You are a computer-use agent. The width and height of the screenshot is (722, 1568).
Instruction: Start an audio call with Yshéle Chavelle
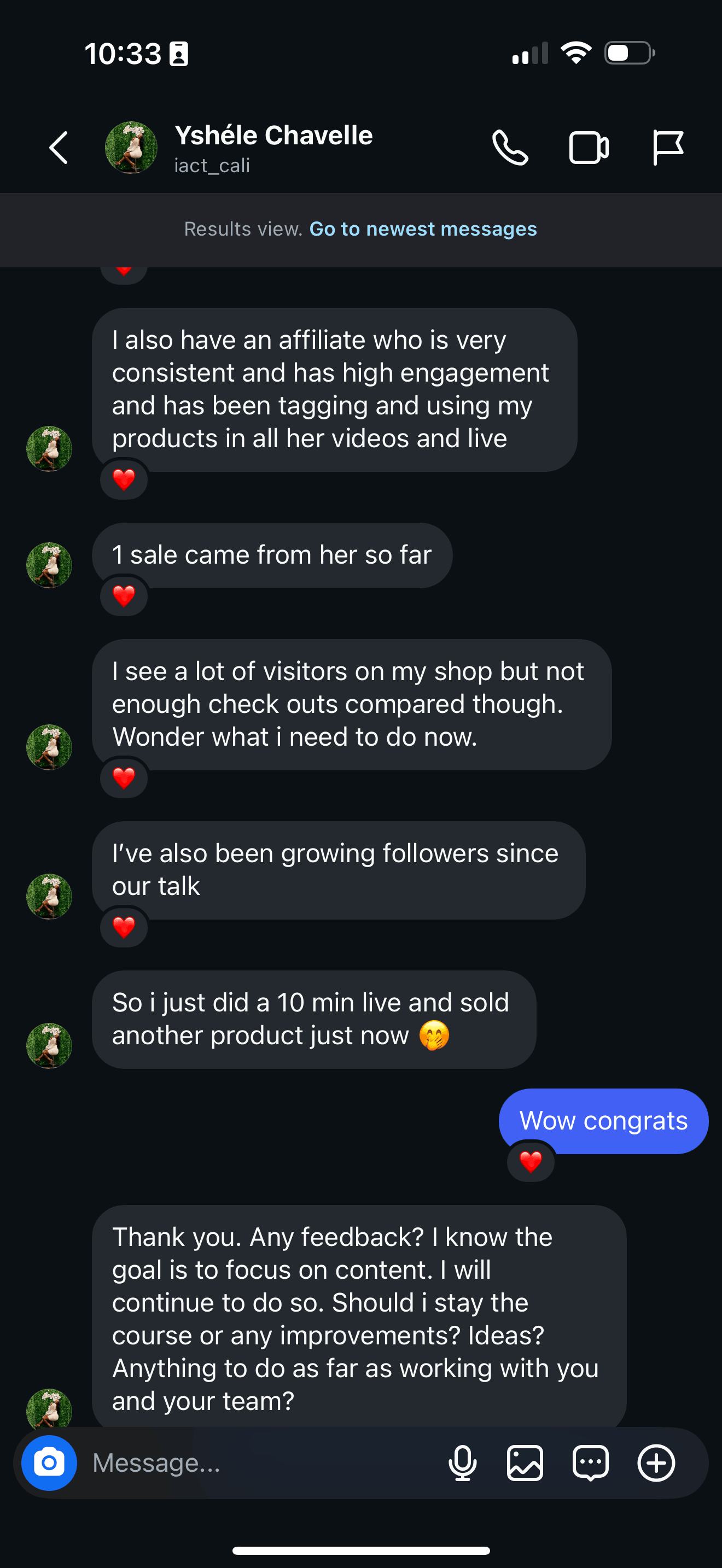pyautogui.click(x=510, y=148)
